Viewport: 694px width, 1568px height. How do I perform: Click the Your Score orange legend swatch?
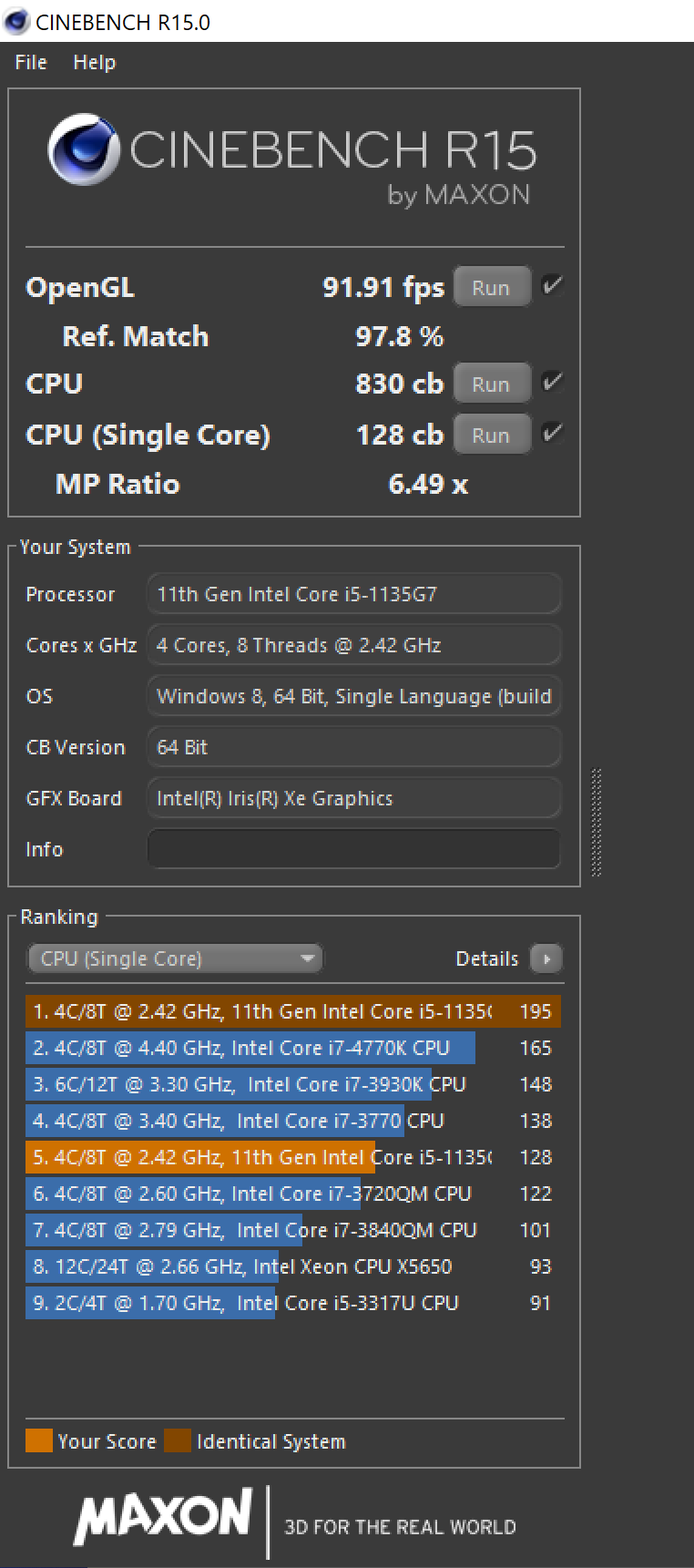(x=39, y=1440)
